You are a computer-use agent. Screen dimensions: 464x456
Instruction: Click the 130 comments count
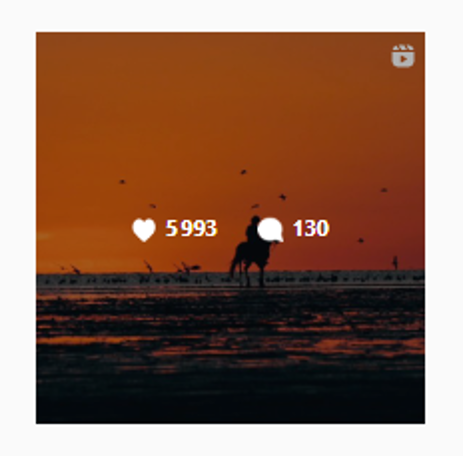tap(311, 228)
